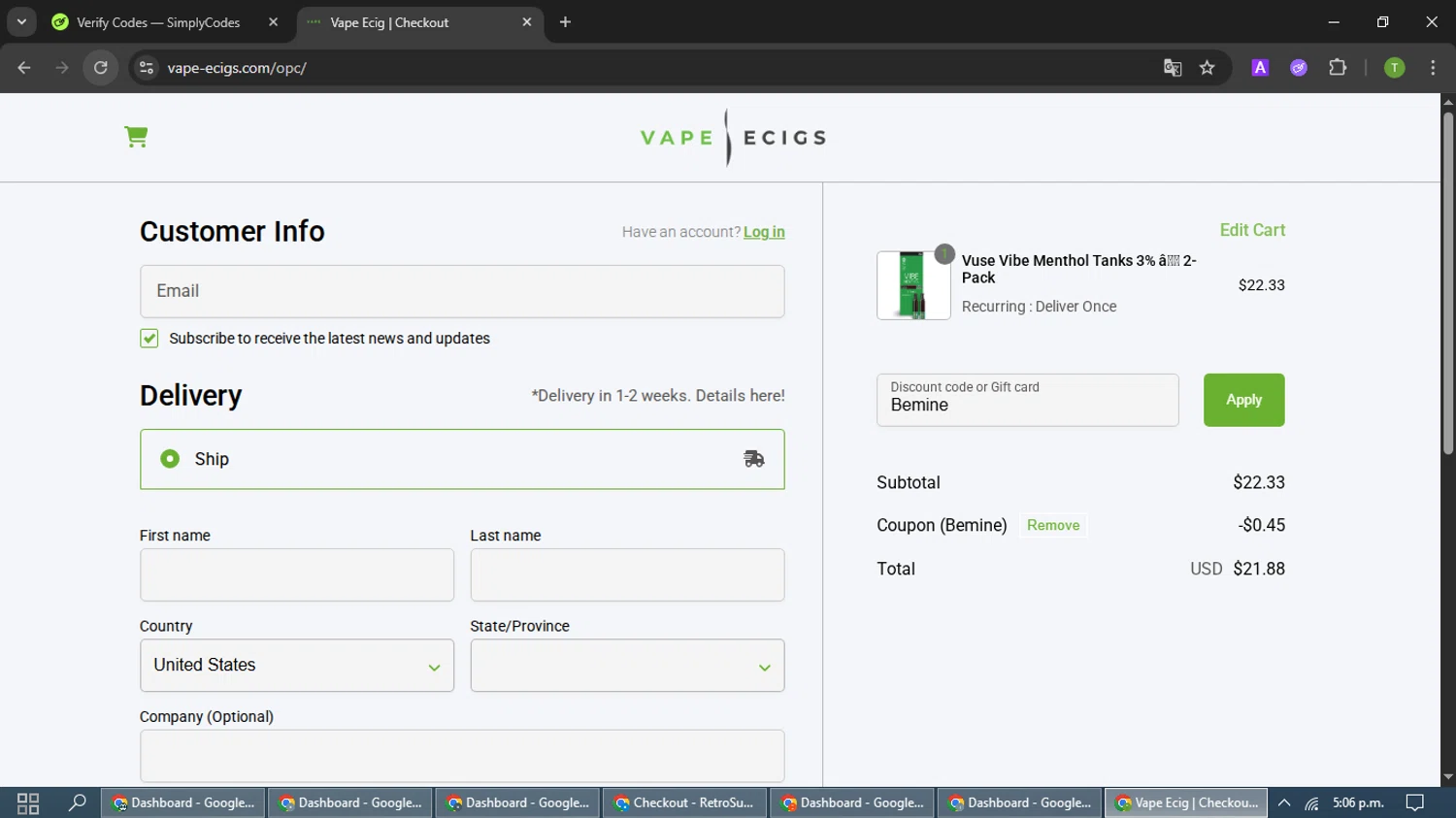Reload the checkout page
The height and width of the screenshot is (818, 1456).
pos(101,68)
